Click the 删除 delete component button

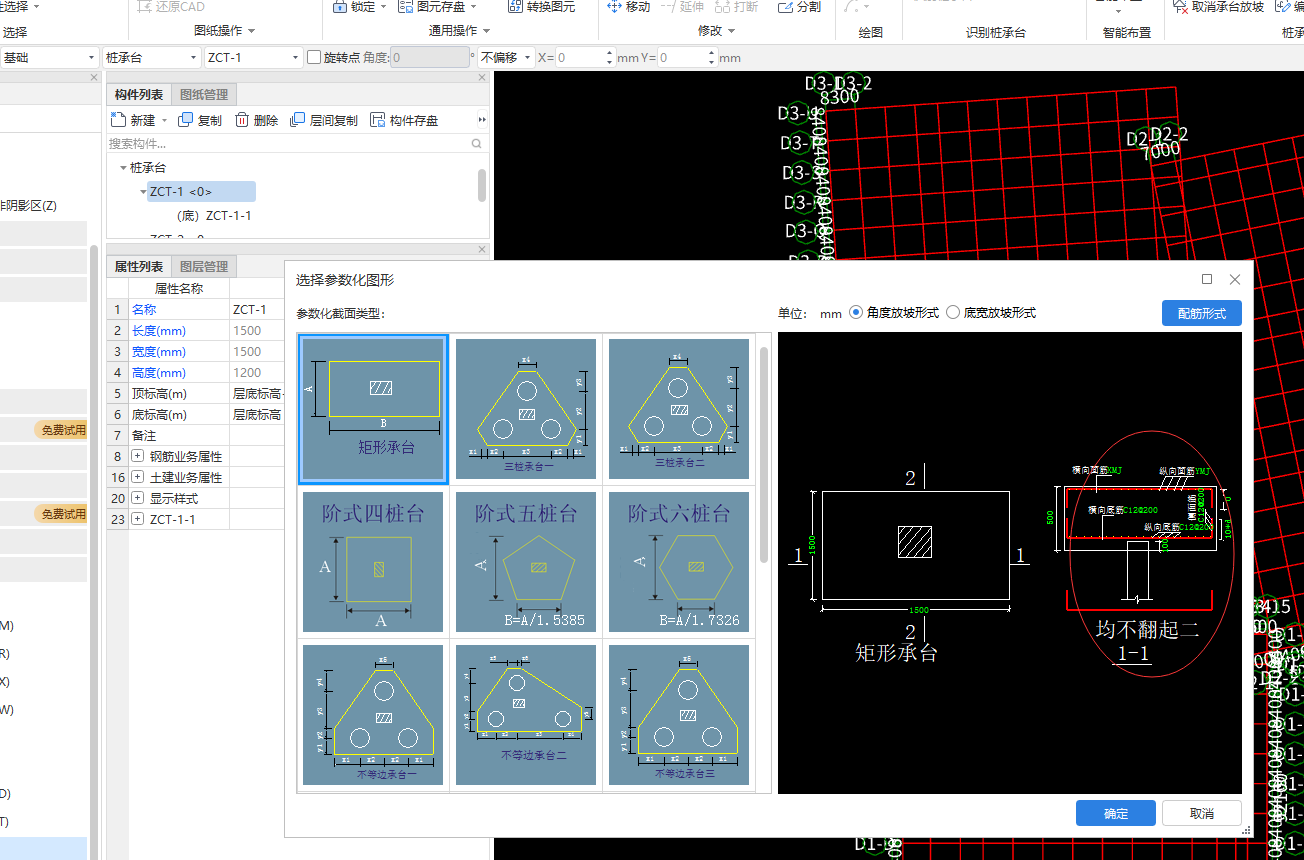click(257, 120)
